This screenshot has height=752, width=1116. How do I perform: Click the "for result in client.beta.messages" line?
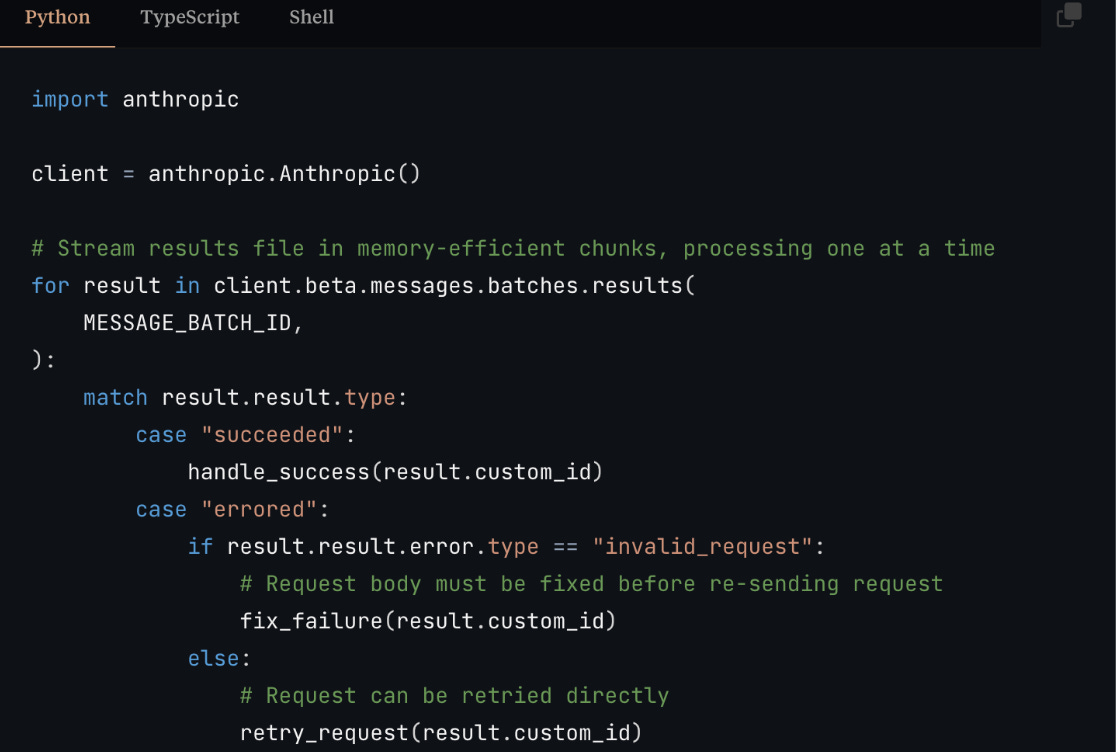coord(363,285)
